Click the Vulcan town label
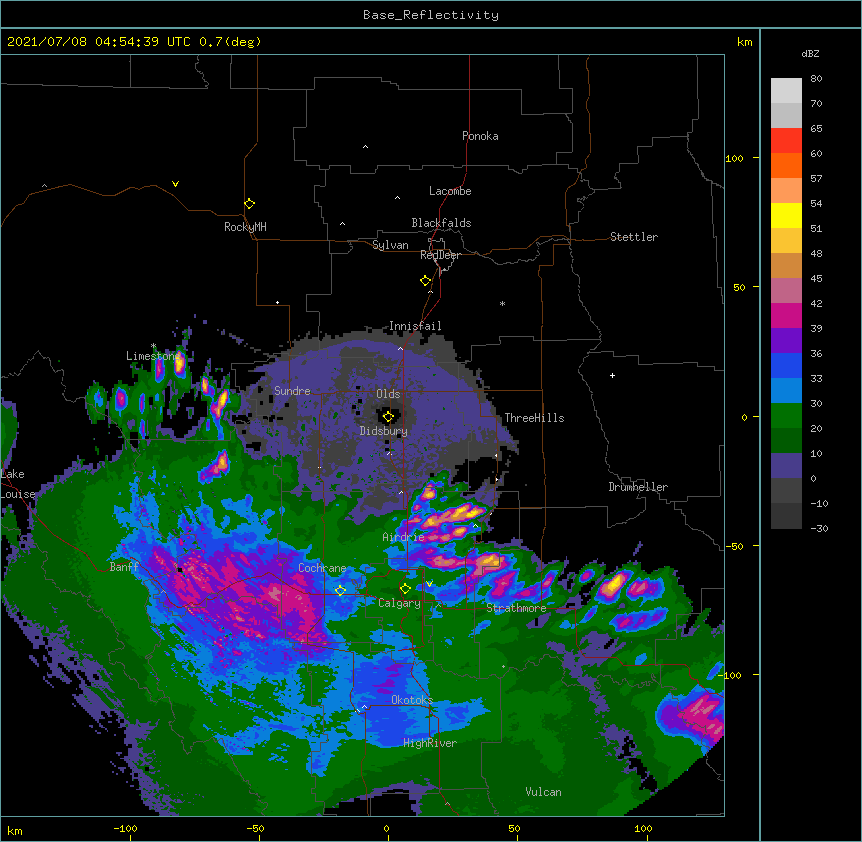862x842 pixels. [543, 792]
